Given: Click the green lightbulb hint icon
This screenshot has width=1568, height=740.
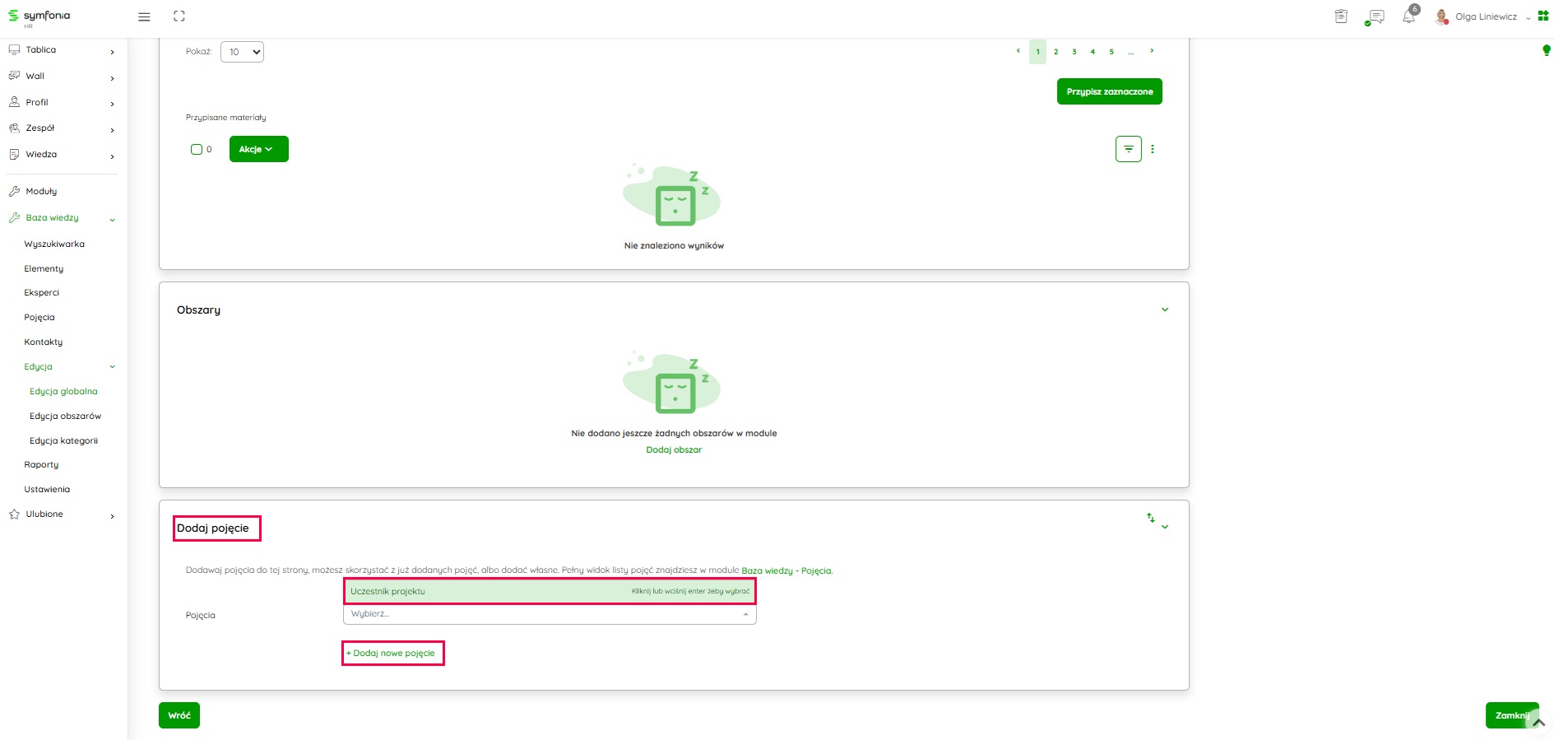Looking at the screenshot, I should tap(1546, 50).
